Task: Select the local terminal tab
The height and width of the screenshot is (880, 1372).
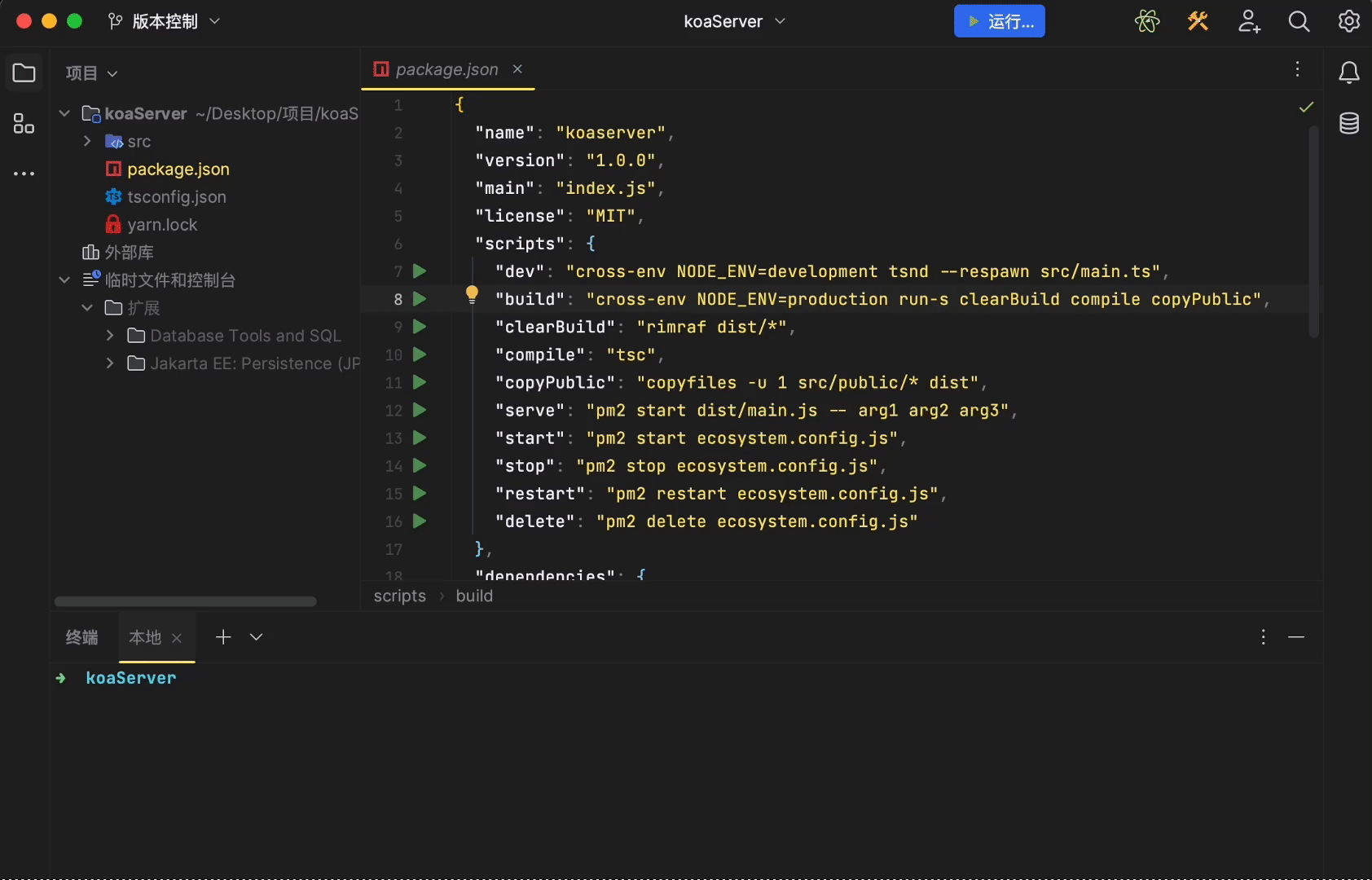Action: [x=145, y=637]
